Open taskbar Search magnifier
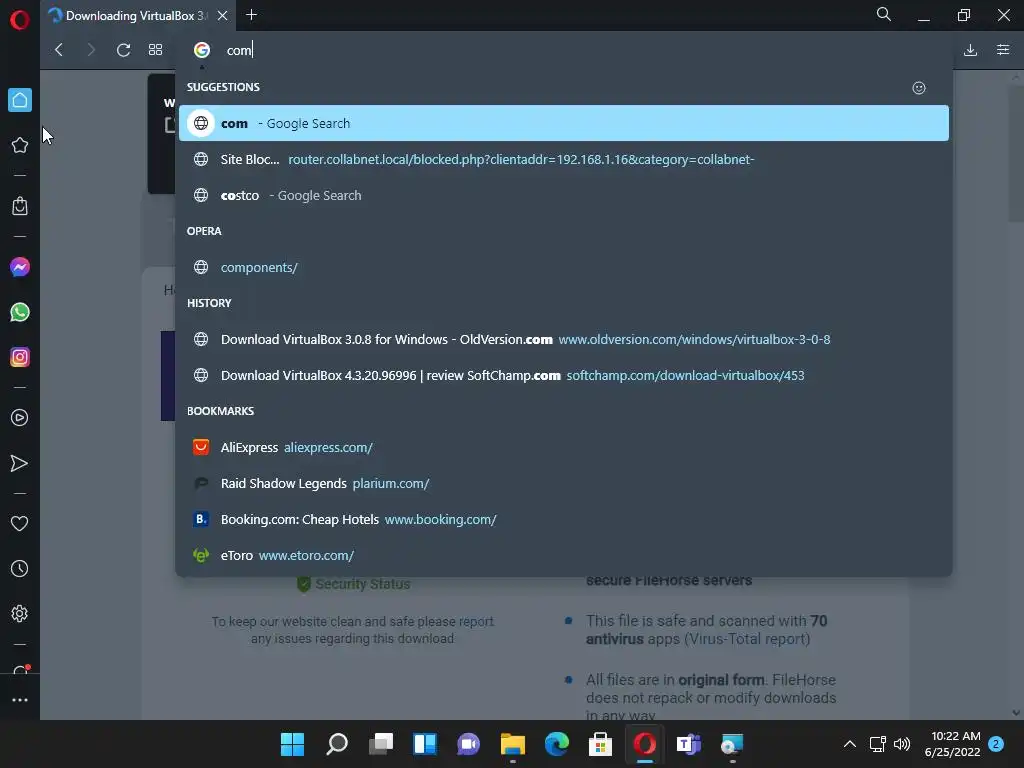Screen dimensions: 1024x768 [x=336, y=744]
